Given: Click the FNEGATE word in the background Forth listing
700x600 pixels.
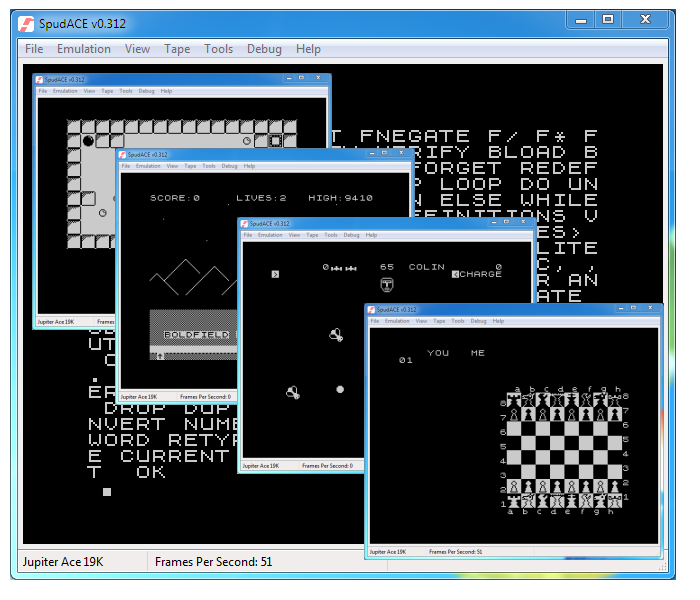Looking at the screenshot, I should coord(414,136).
